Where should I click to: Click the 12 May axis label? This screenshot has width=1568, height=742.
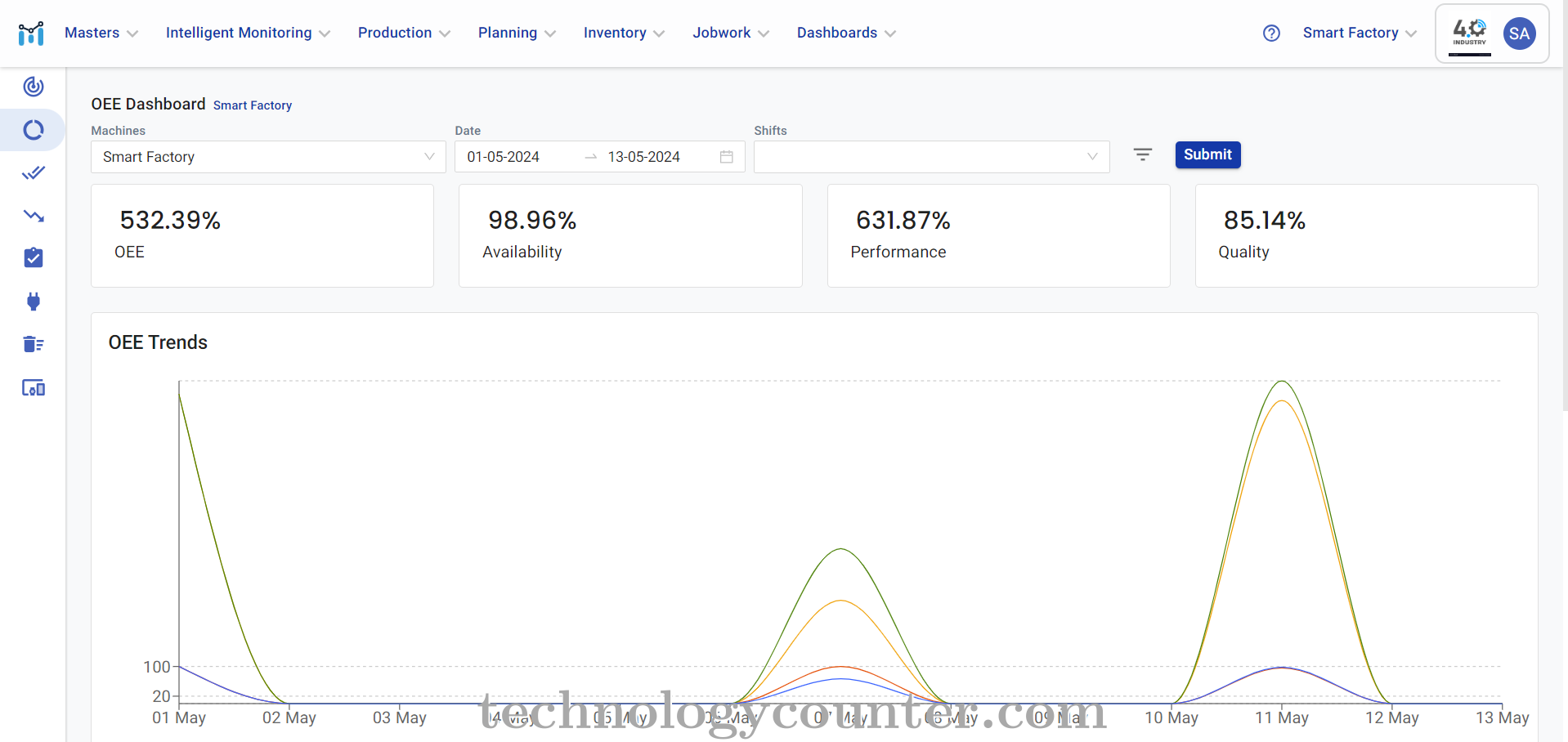pos(1392,717)
